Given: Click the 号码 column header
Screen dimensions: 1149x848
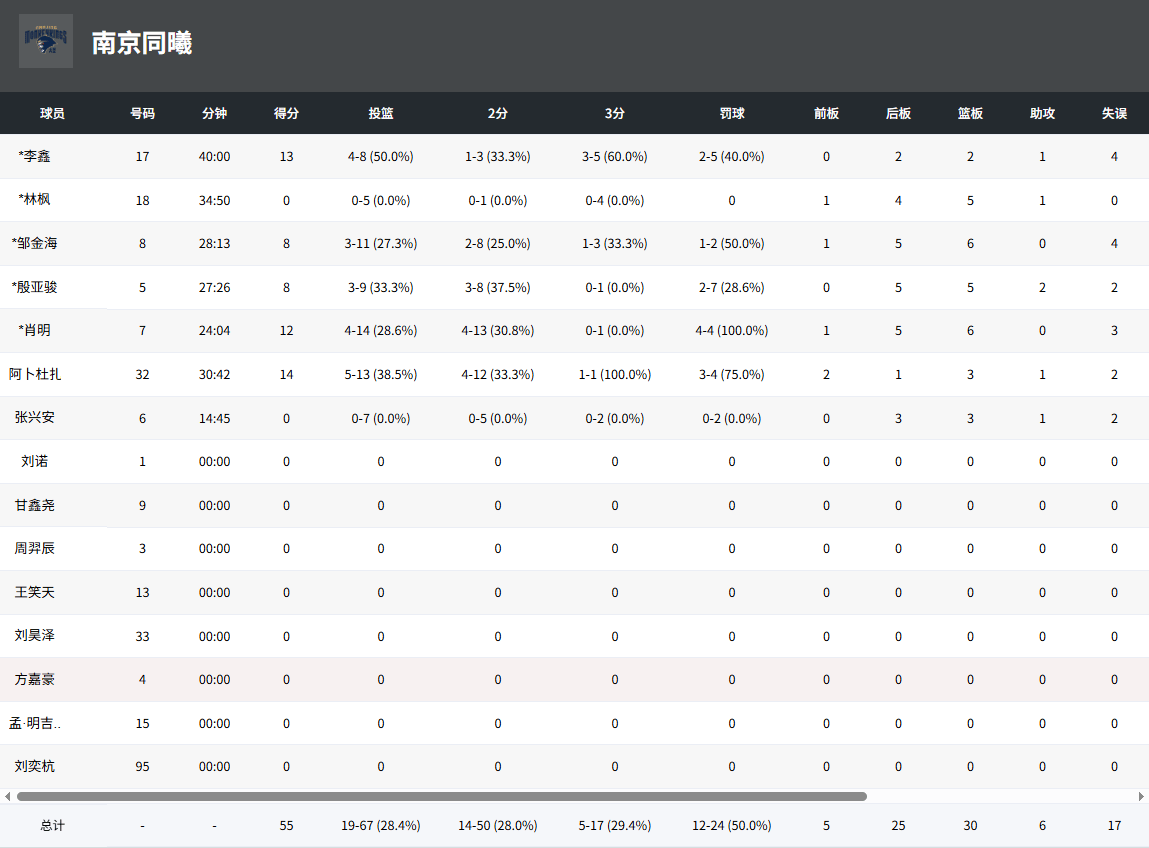Looking at the screenshot, I should pos(142,113).
